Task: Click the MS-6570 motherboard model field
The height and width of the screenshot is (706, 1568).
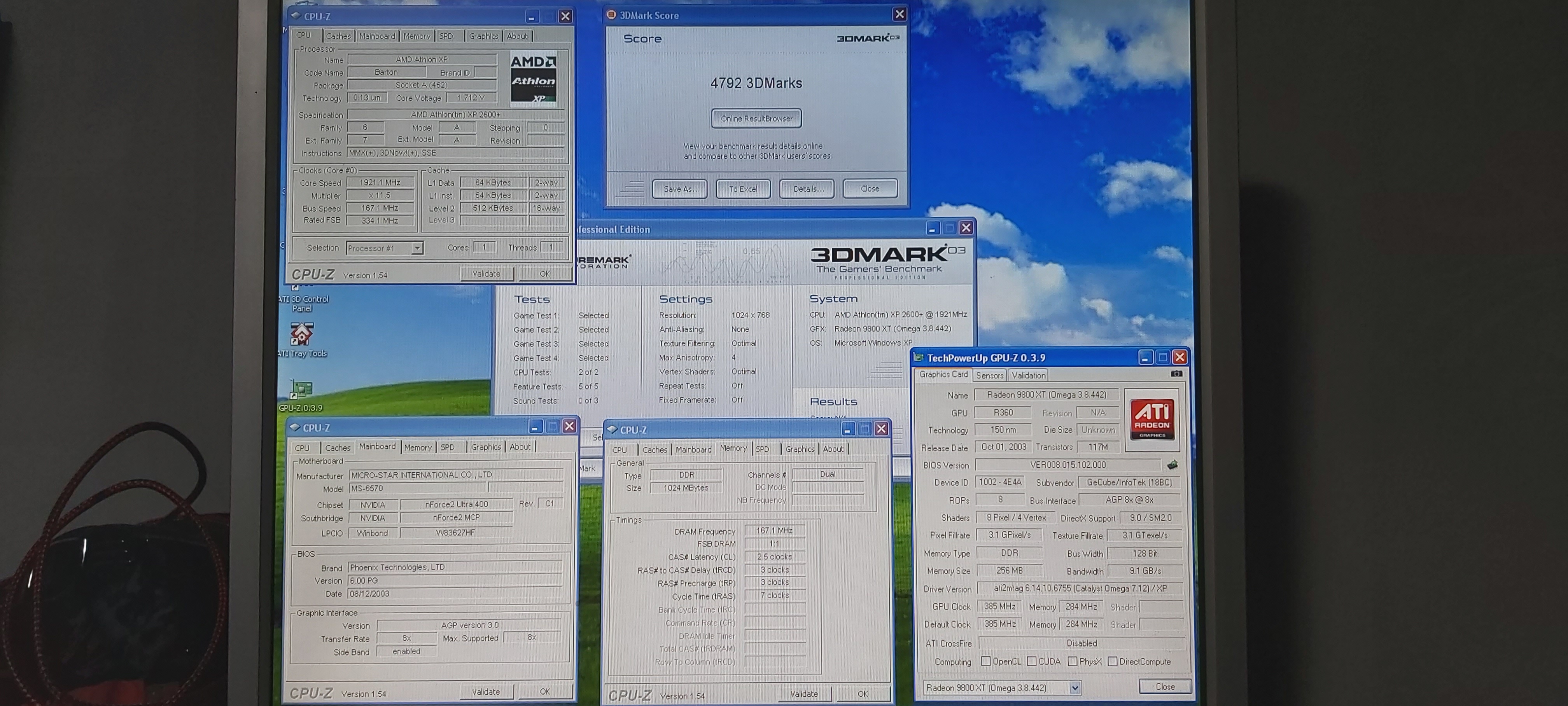Action: click(x=418, y=488)
